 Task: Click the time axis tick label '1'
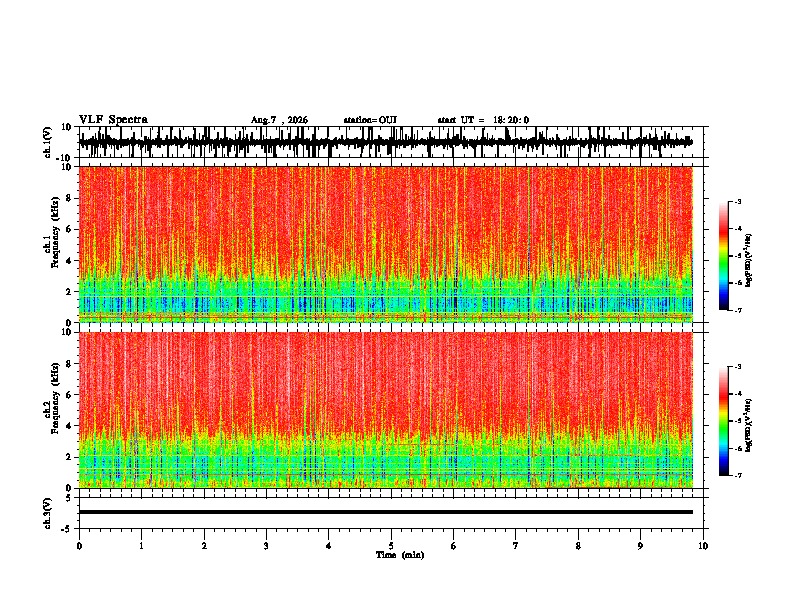(x=141, y=546)
